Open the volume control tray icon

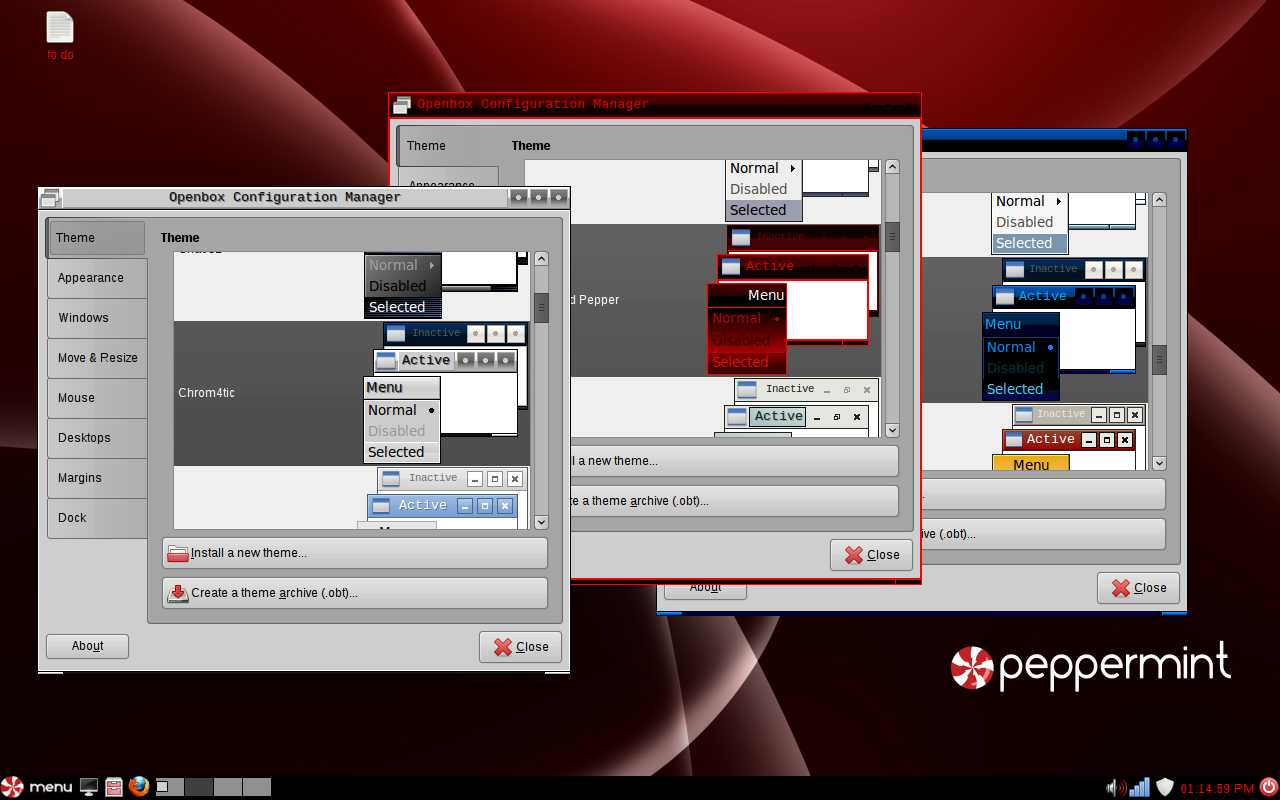pyautogui.click(x=1116, y=787)
